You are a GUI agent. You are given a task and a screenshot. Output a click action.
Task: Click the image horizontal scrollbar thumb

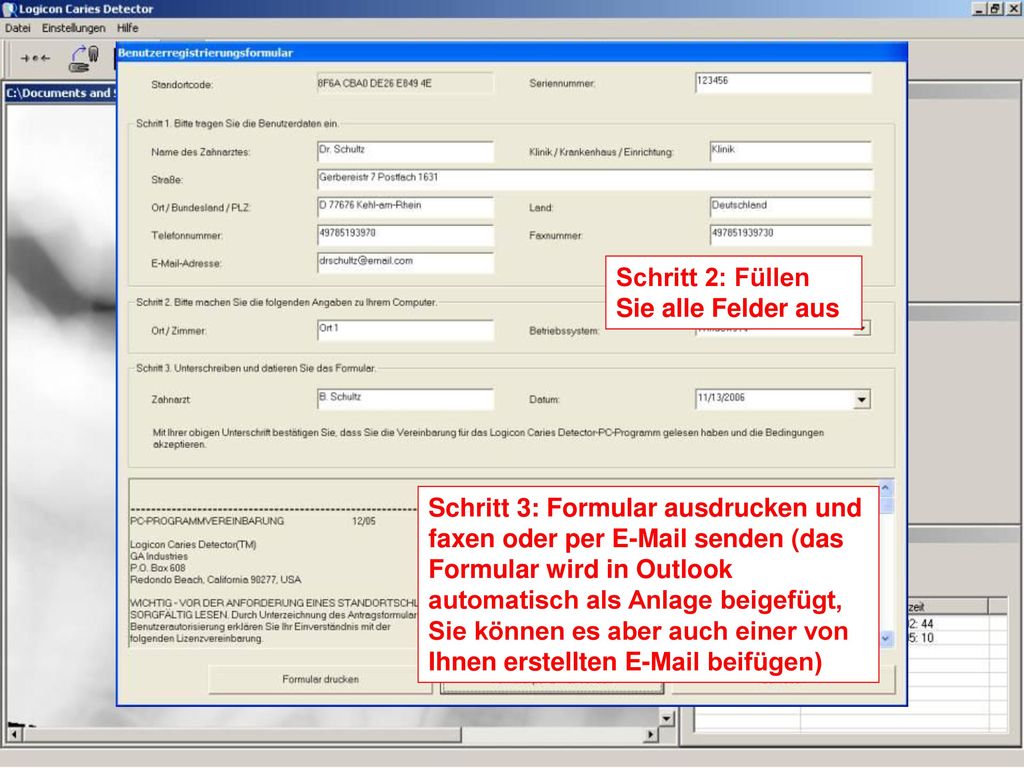pos(241,735)
